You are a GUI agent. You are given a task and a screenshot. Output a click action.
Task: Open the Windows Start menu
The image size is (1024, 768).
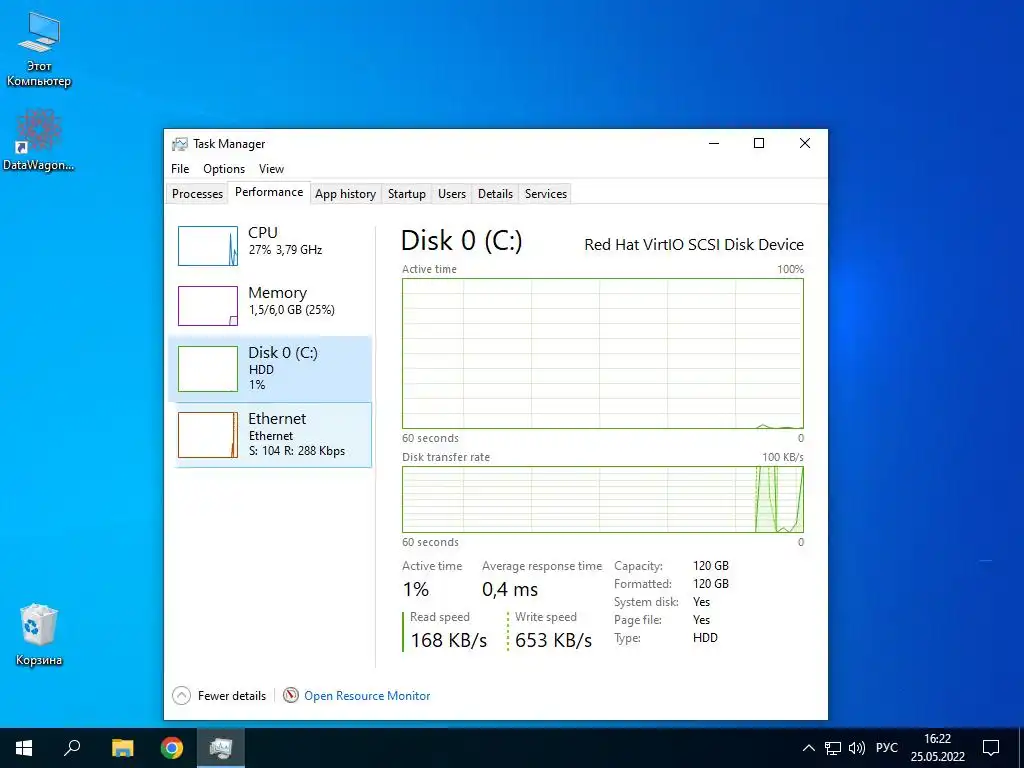[x=24, y=748]
